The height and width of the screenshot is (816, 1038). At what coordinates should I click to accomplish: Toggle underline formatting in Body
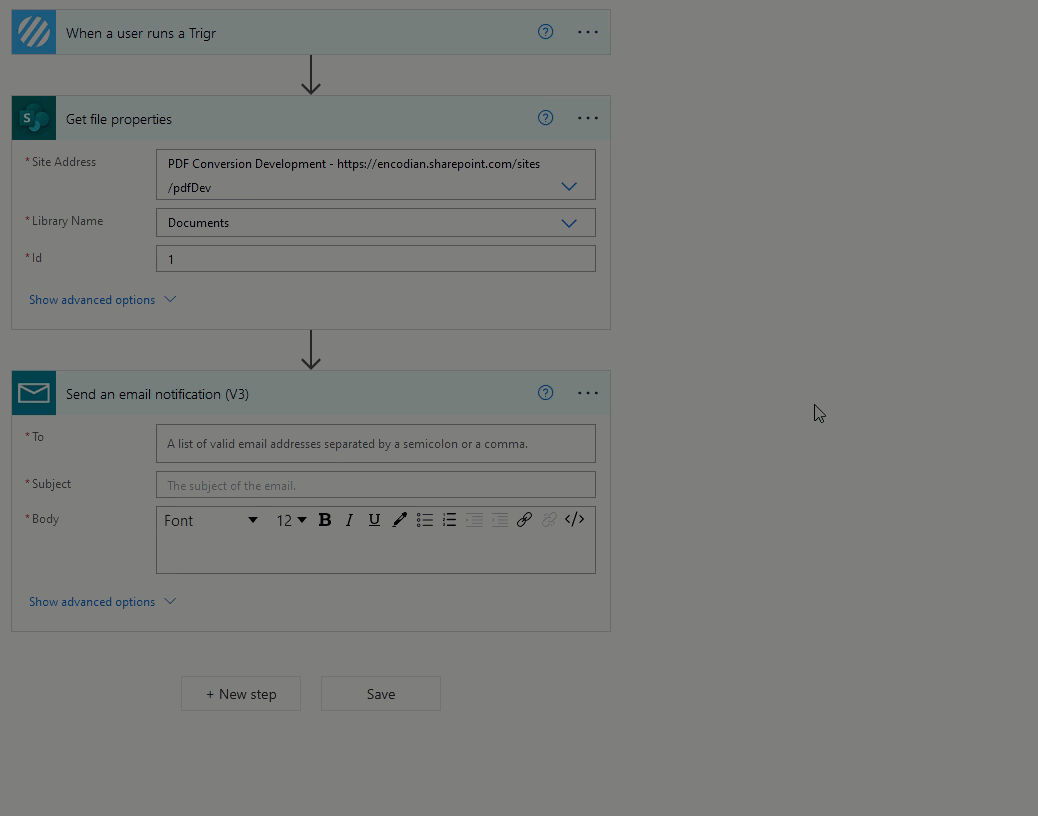tap(374, 520)
